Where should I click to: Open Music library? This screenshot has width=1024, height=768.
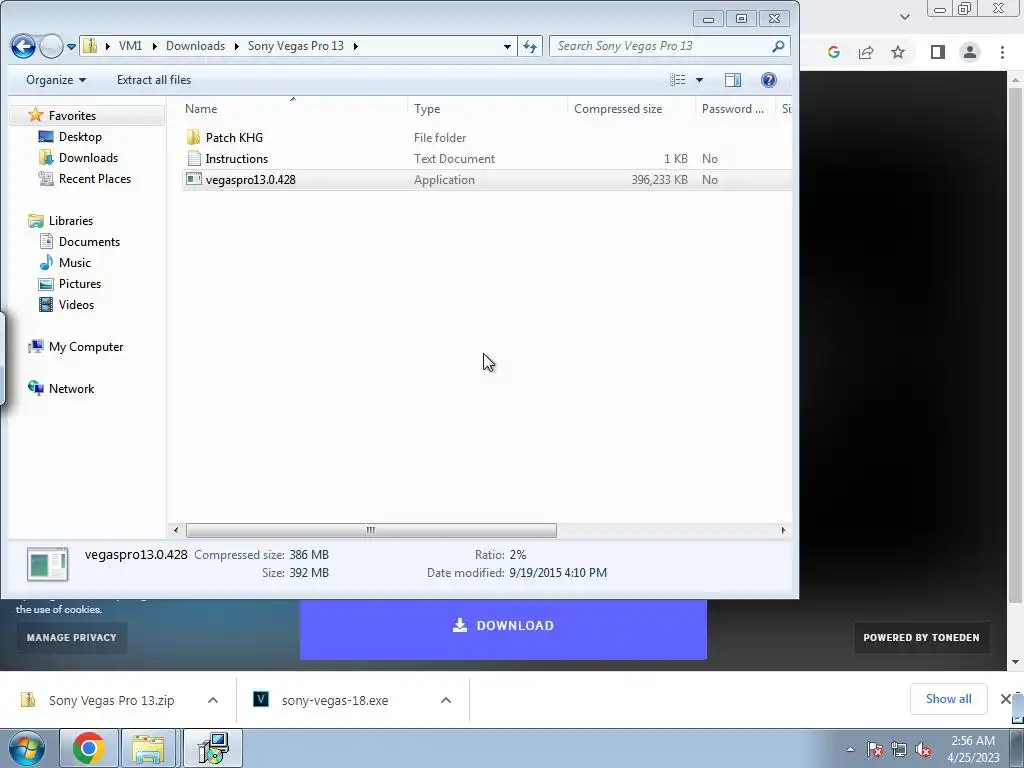(x=74, y=263)
